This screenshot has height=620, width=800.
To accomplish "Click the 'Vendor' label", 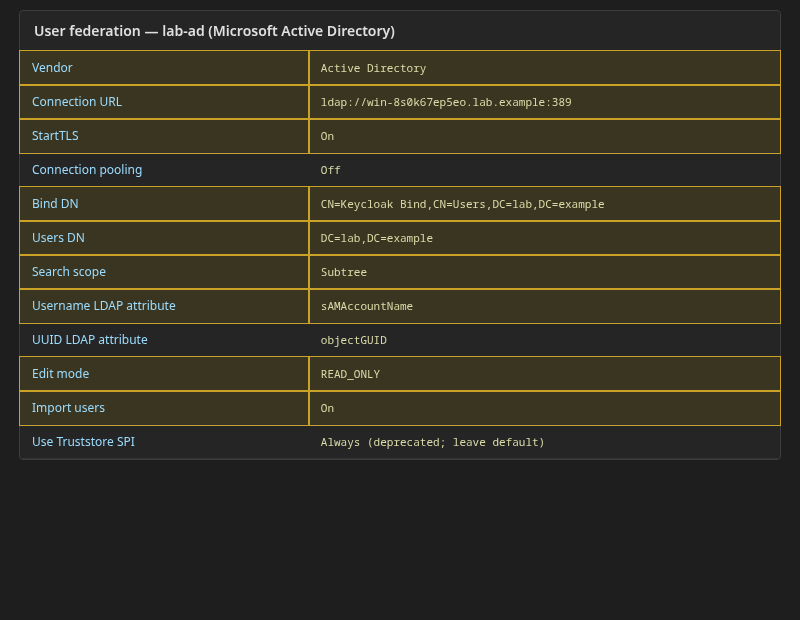I will click(x=52, y=68).
